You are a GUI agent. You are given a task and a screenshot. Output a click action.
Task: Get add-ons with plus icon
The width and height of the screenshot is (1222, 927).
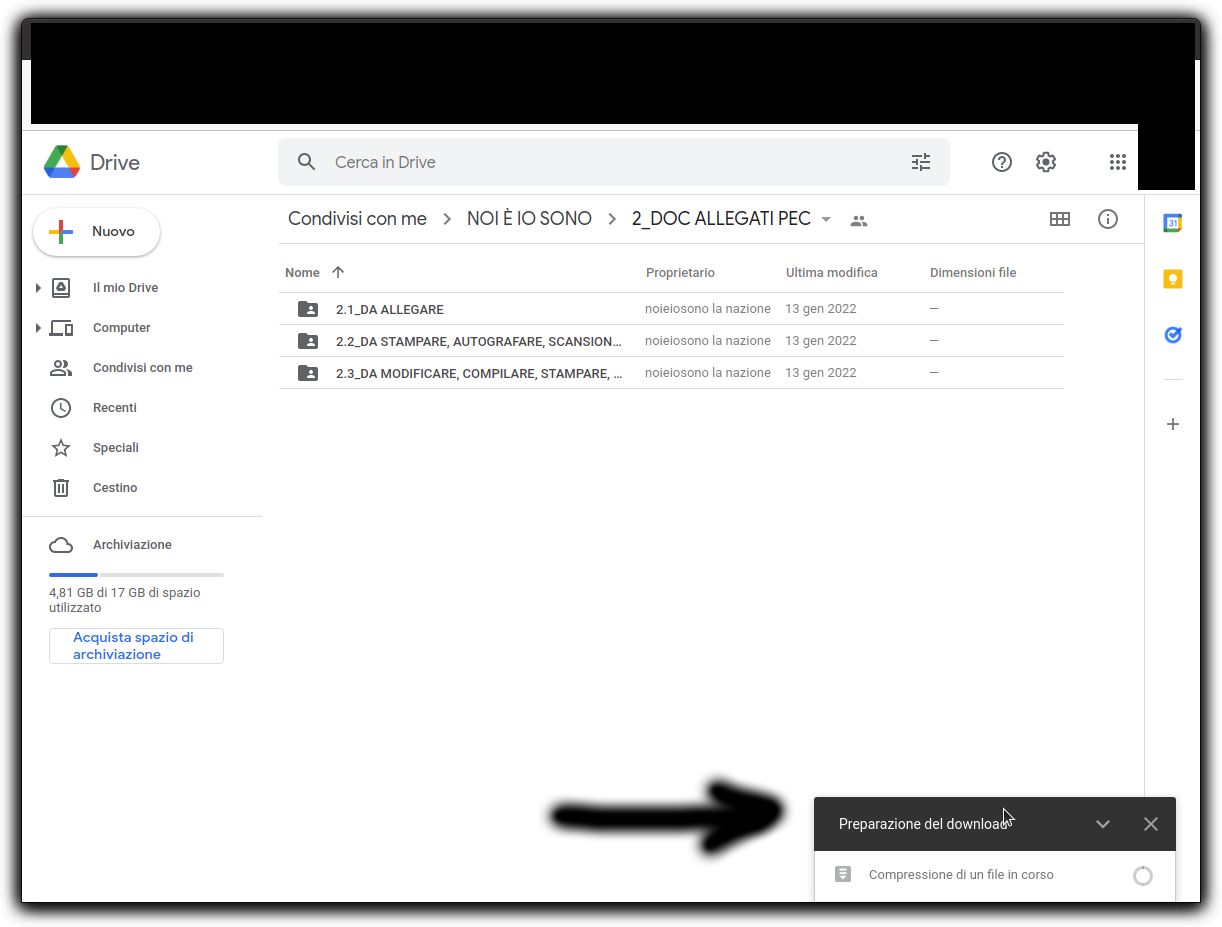coord(1173,424)
